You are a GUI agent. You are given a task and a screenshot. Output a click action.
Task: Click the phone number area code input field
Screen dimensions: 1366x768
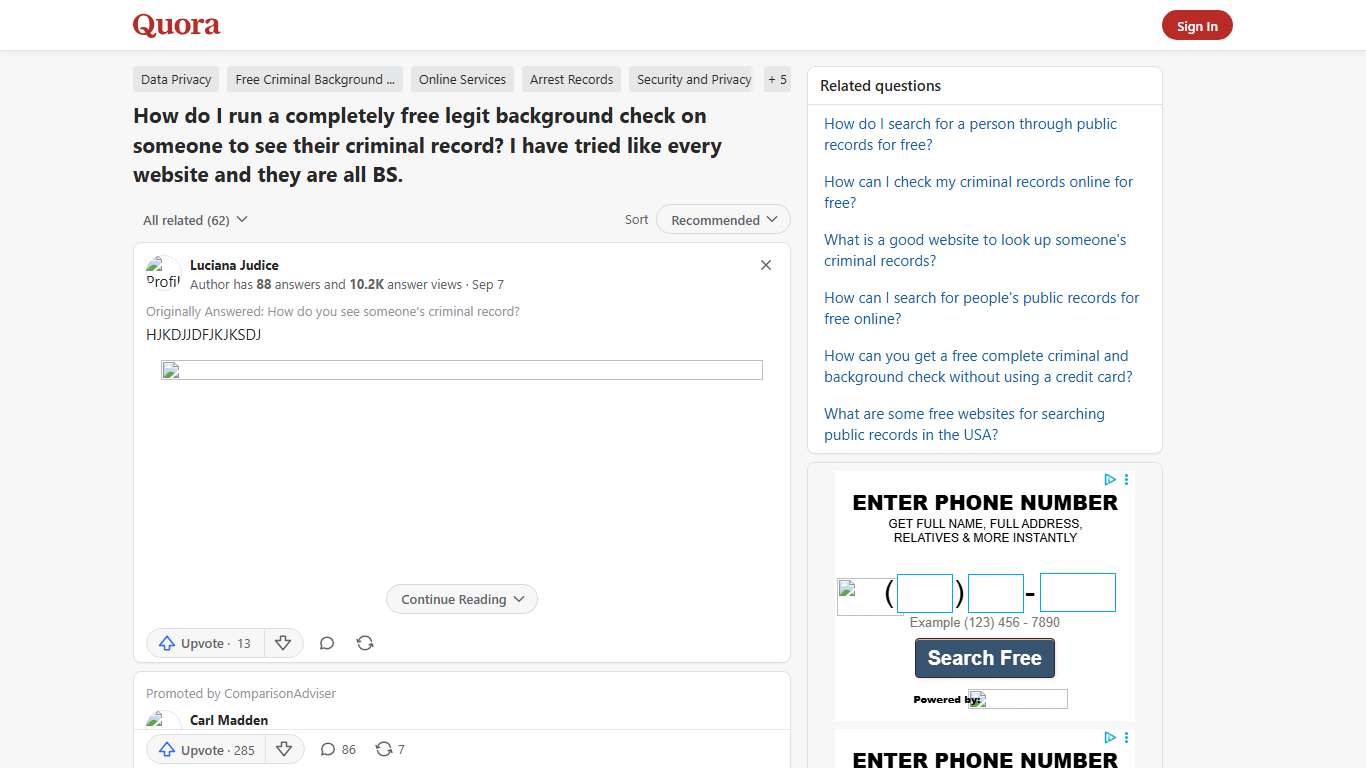coord(925,592)
